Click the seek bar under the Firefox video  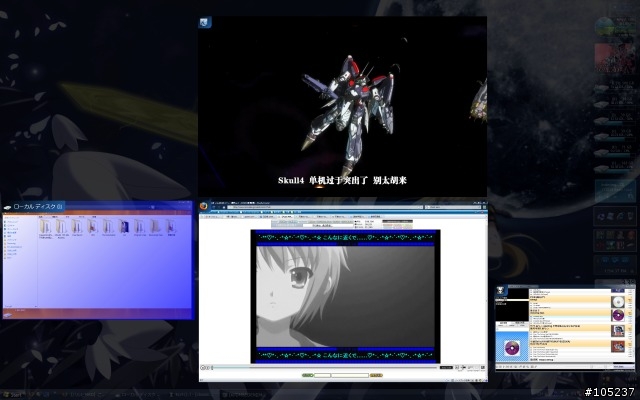(324, 368)
